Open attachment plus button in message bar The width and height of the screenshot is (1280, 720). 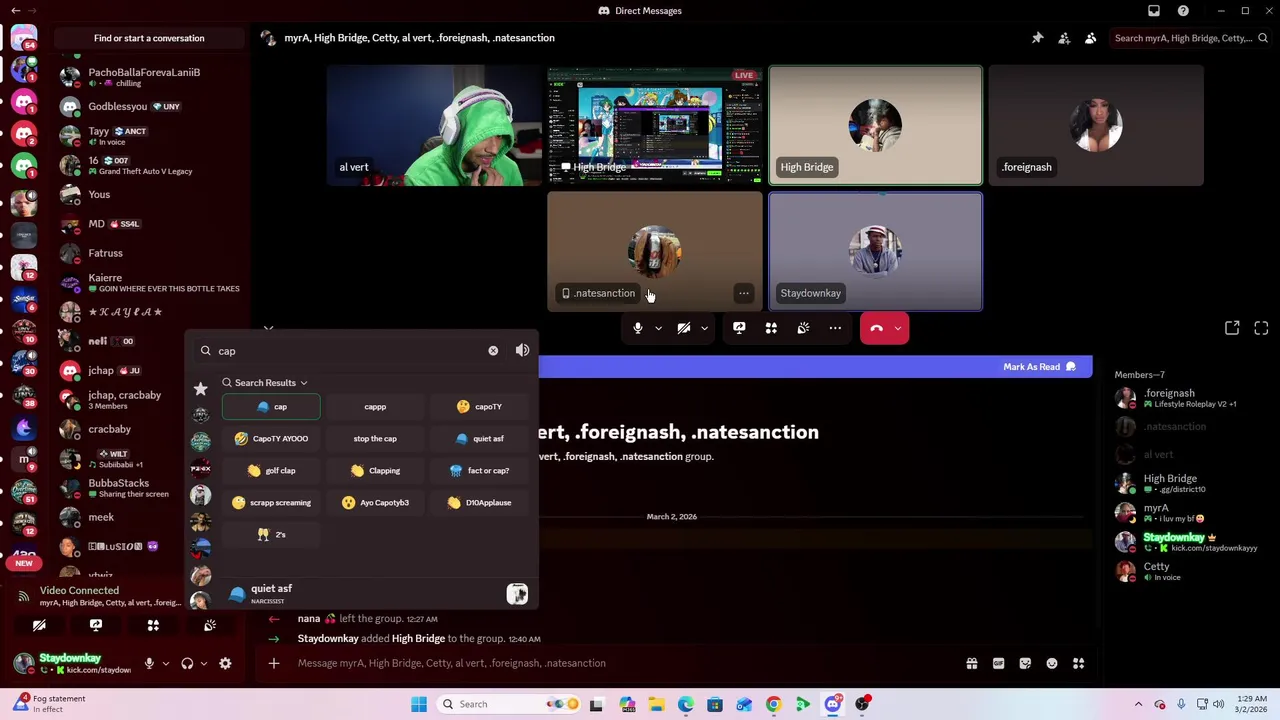click(x=273, y=663)
